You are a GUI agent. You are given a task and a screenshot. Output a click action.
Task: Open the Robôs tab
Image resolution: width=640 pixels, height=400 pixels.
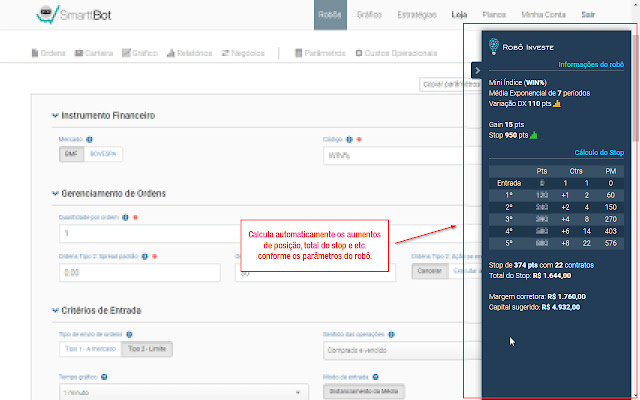tap(330, 15)
